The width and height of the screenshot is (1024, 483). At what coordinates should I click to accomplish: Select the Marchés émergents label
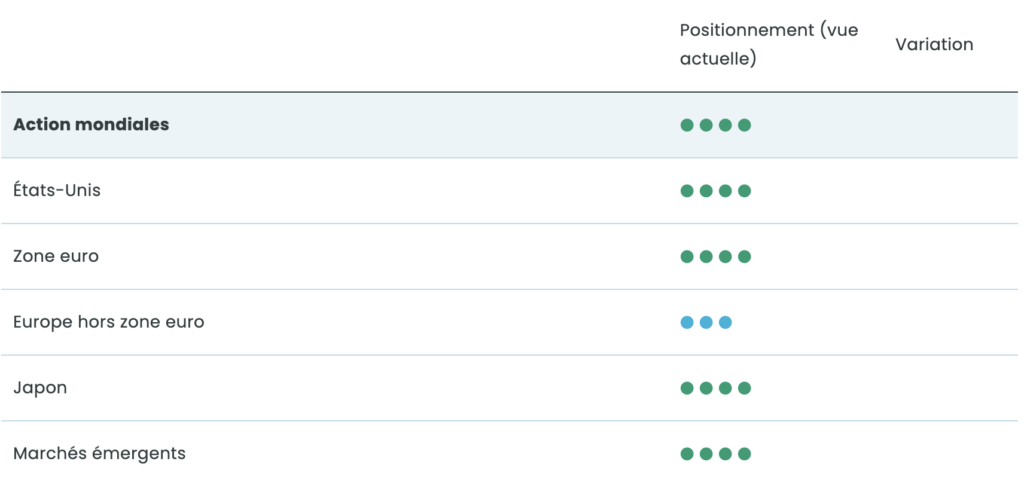click(x=99, y=453)
